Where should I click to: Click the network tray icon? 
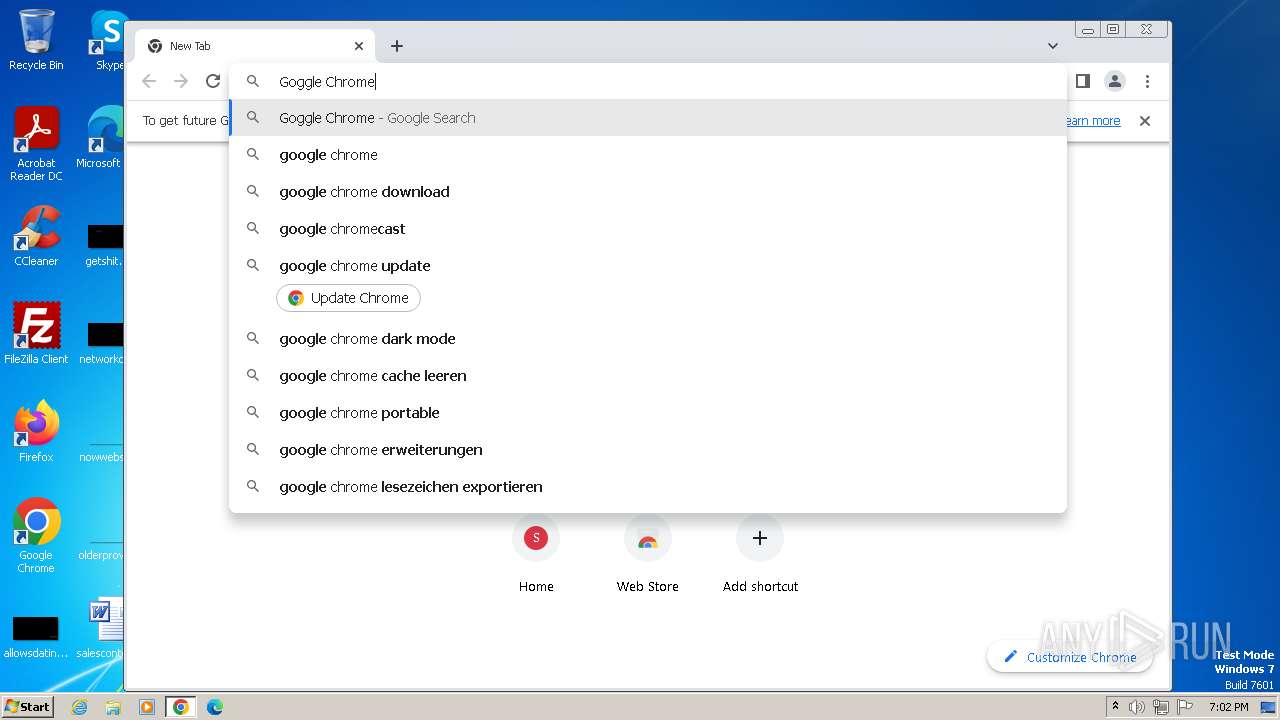point(1161,707)
